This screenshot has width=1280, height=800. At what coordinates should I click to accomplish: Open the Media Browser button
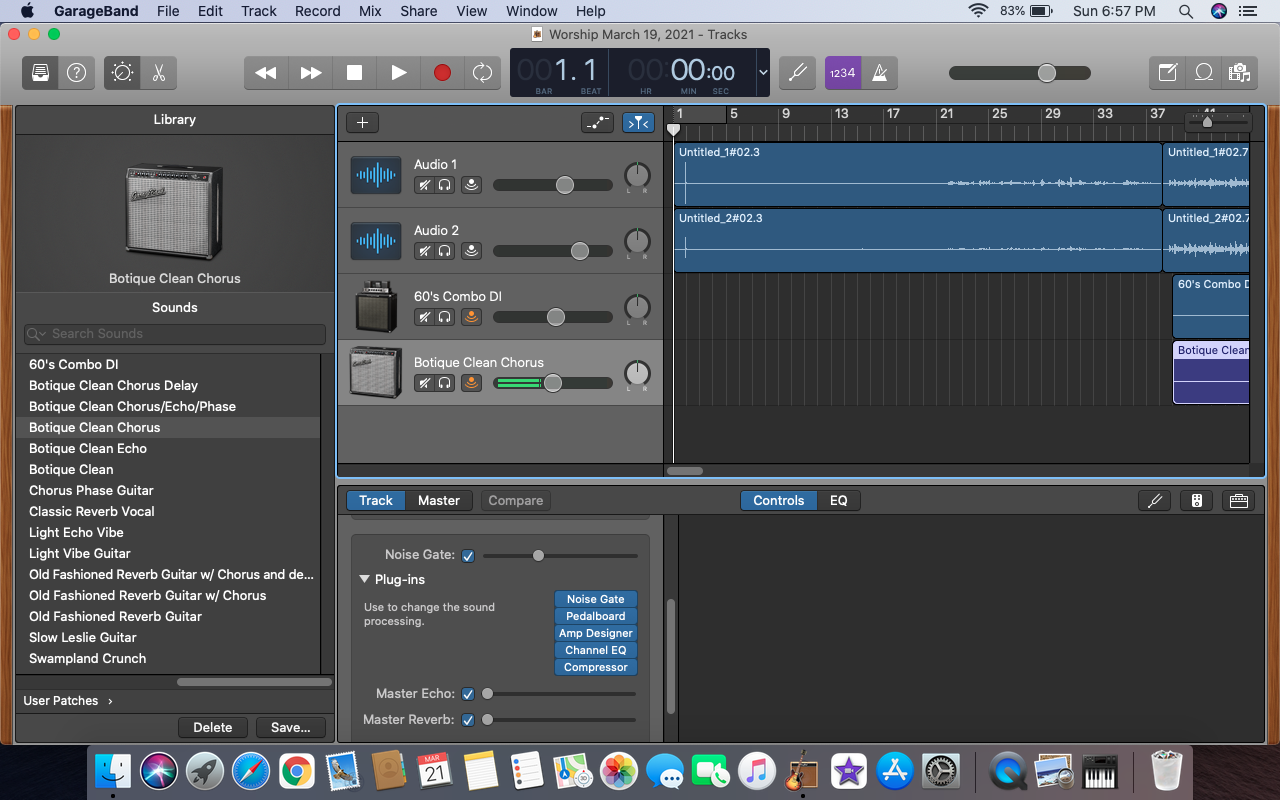[x=1240, y=73]
